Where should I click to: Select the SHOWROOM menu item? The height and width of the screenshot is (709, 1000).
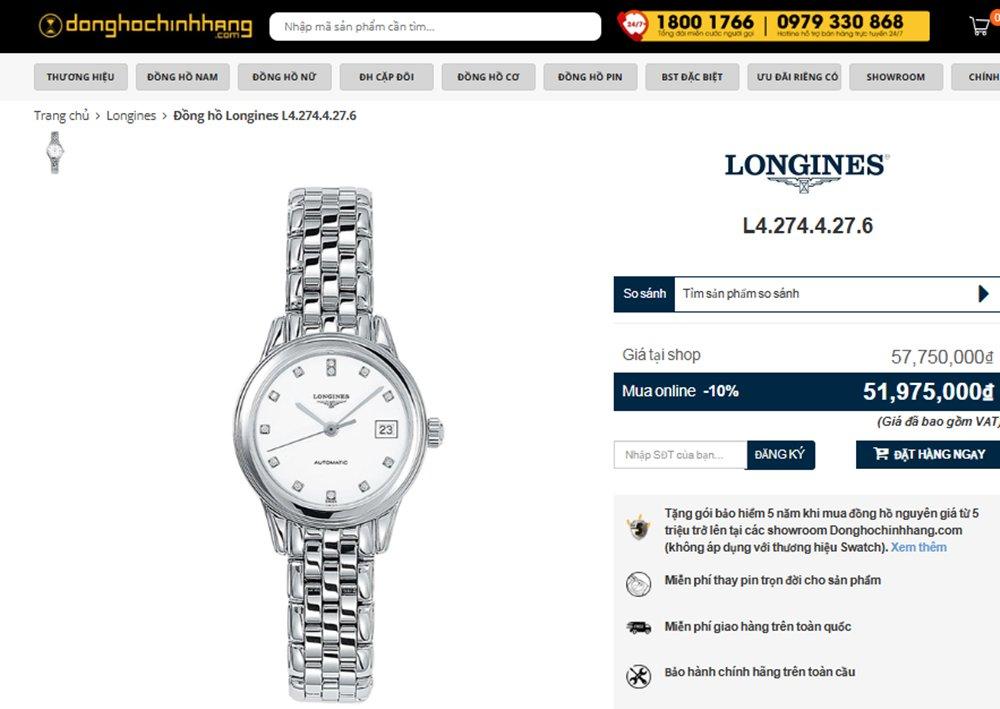point(895,77)
